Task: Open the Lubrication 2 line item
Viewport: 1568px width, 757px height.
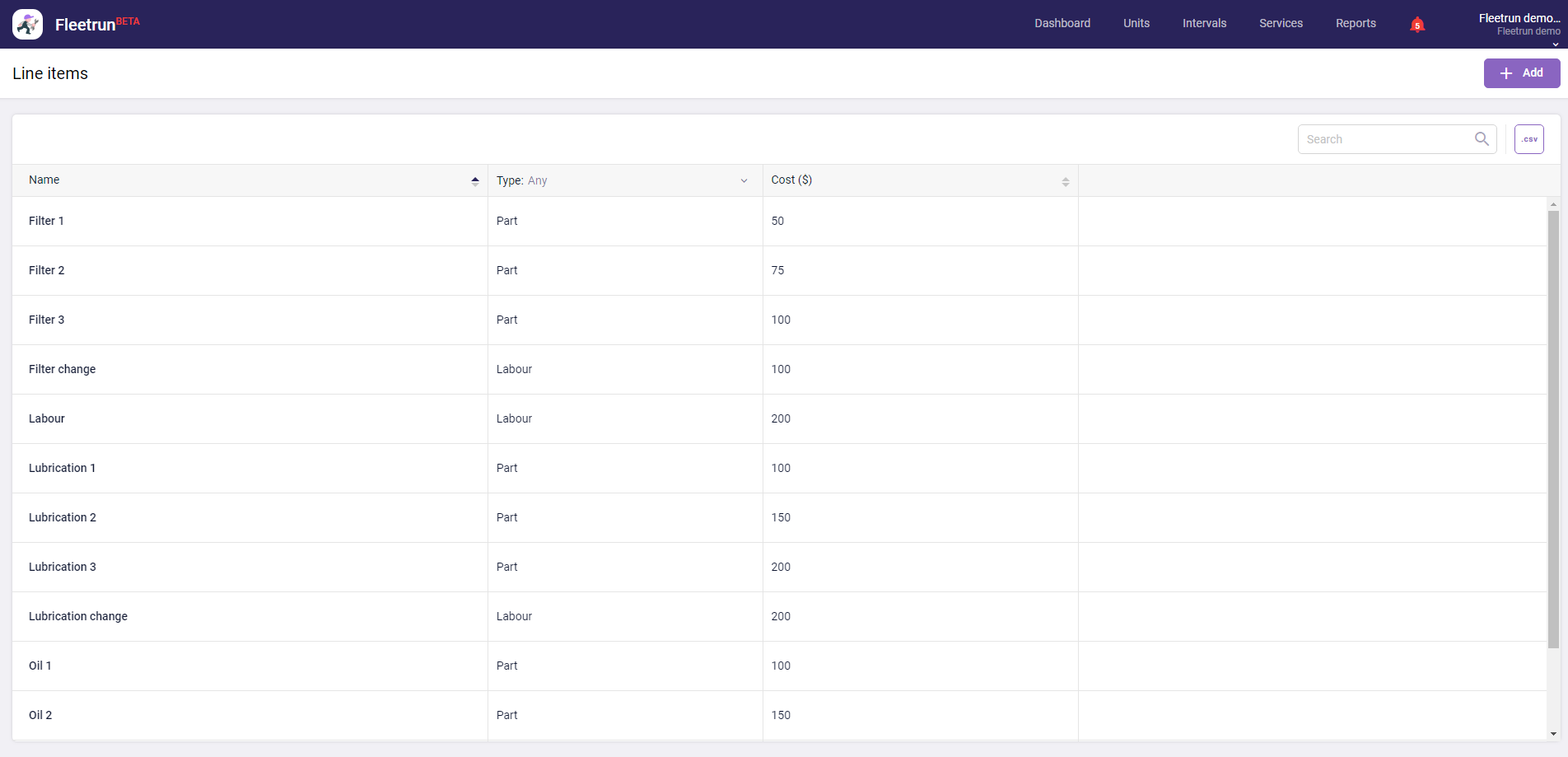Action: 63,517
